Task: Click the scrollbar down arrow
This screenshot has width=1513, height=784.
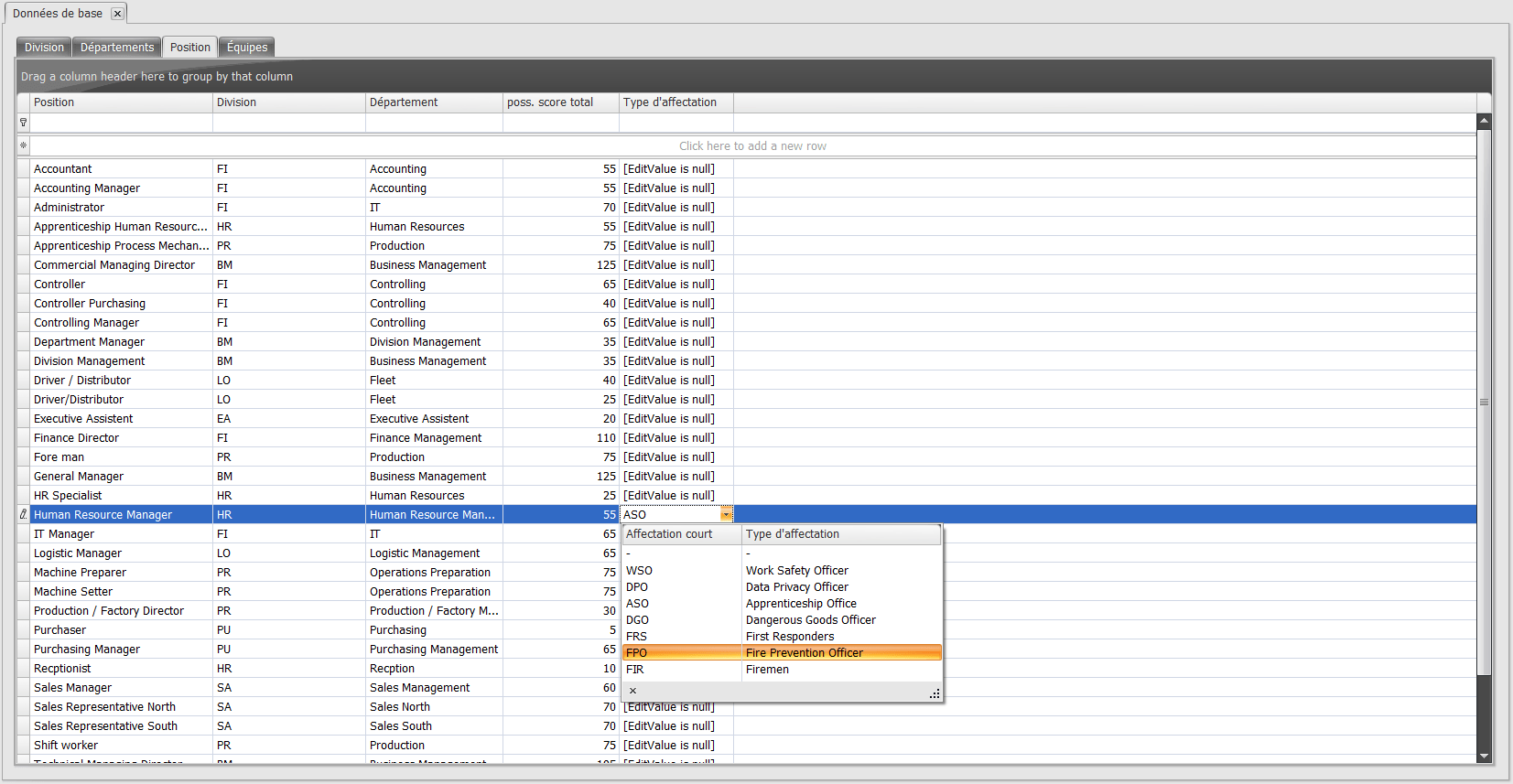Action: click(x=1484, y=757)
